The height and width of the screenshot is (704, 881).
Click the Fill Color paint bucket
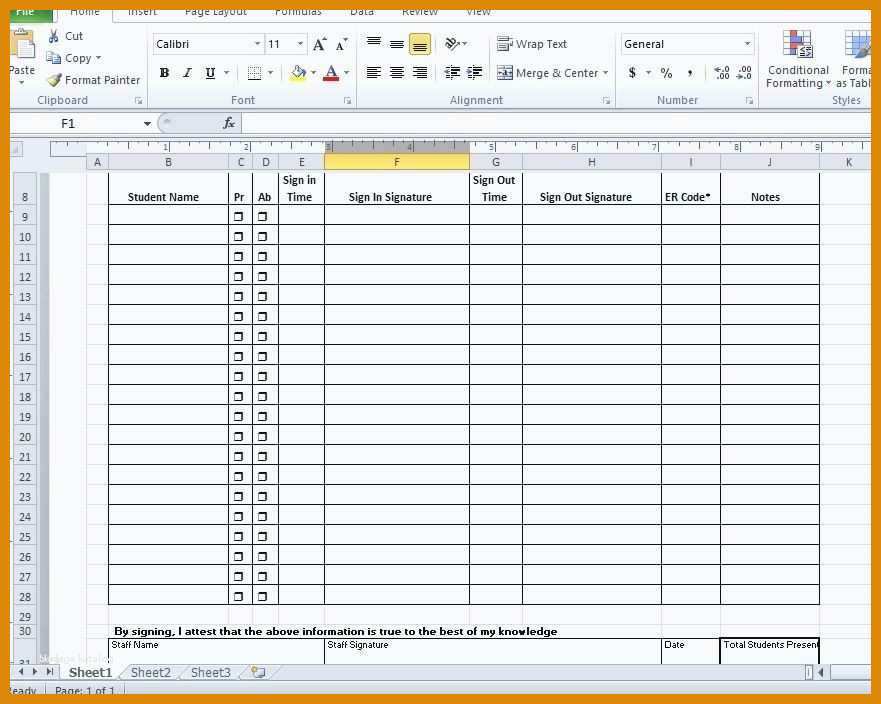298,73
